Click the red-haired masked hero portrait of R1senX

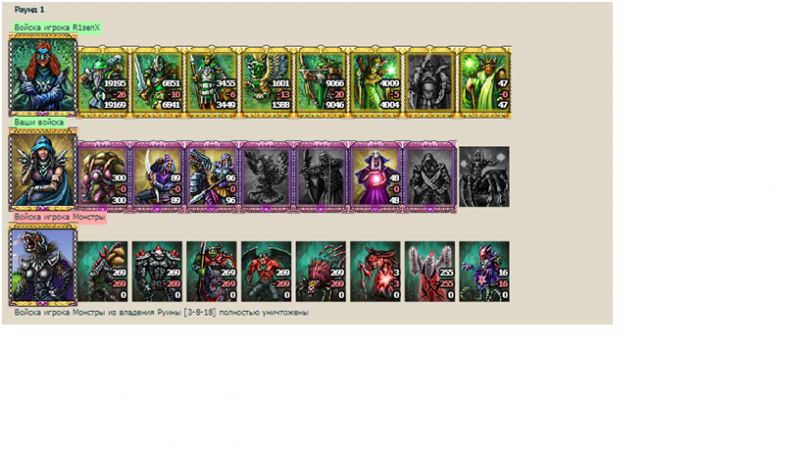43,75
